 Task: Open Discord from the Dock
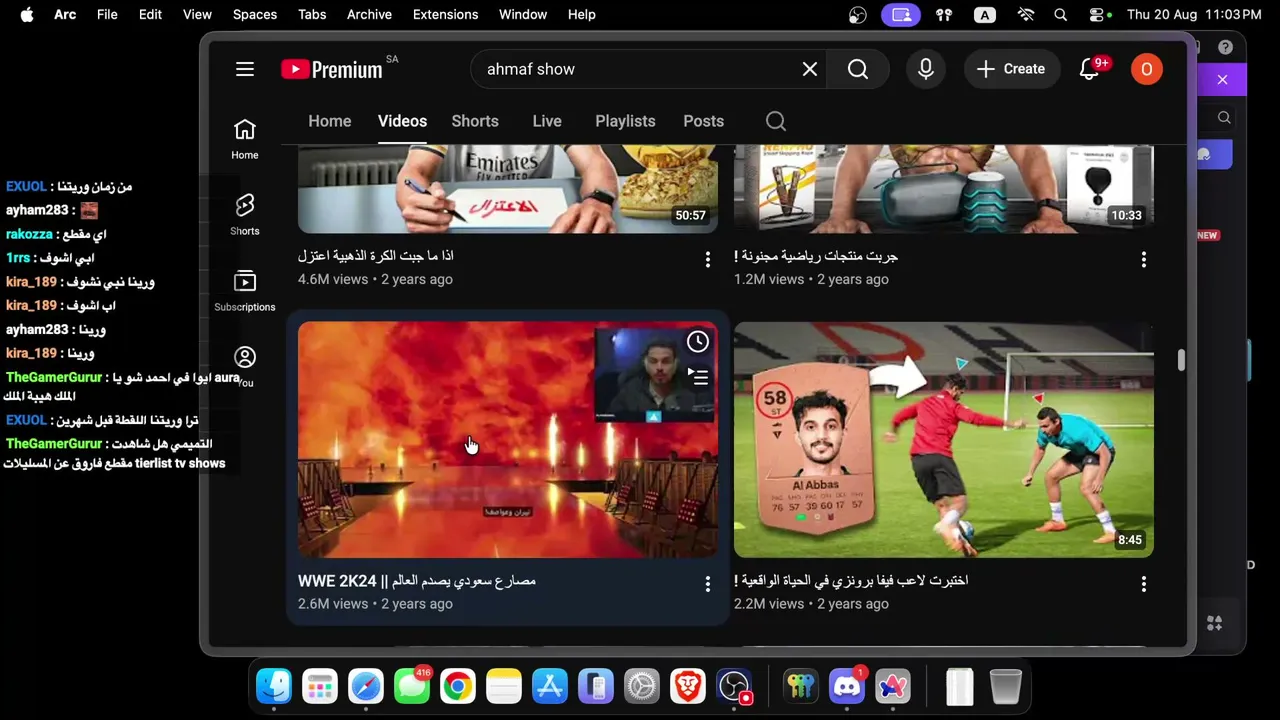tap(847, 686)
